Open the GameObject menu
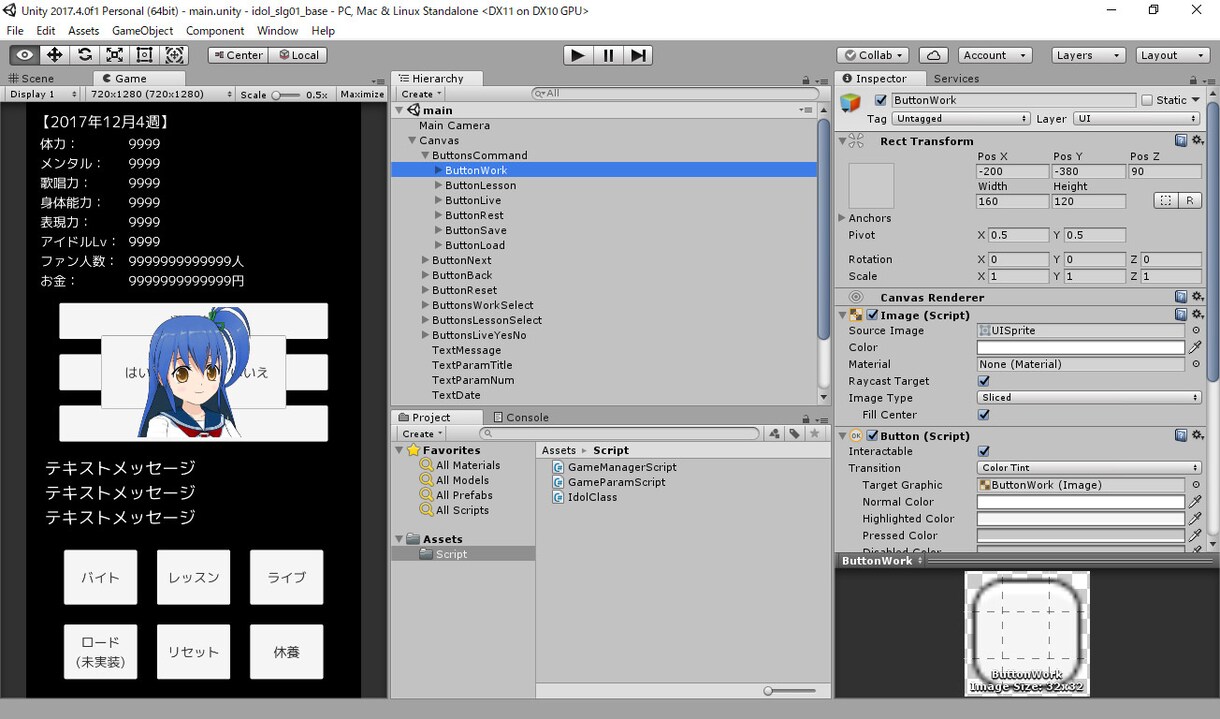This screenshot has height=719, width=1220. [x=143, y=31]
